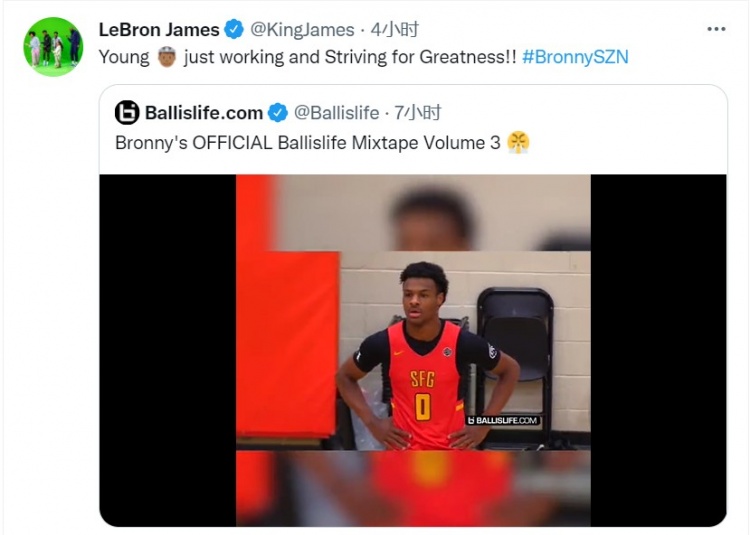This screenshot has height=535, width=750.
Task: Click the Ballislife logo avatar
Action: 127,113
